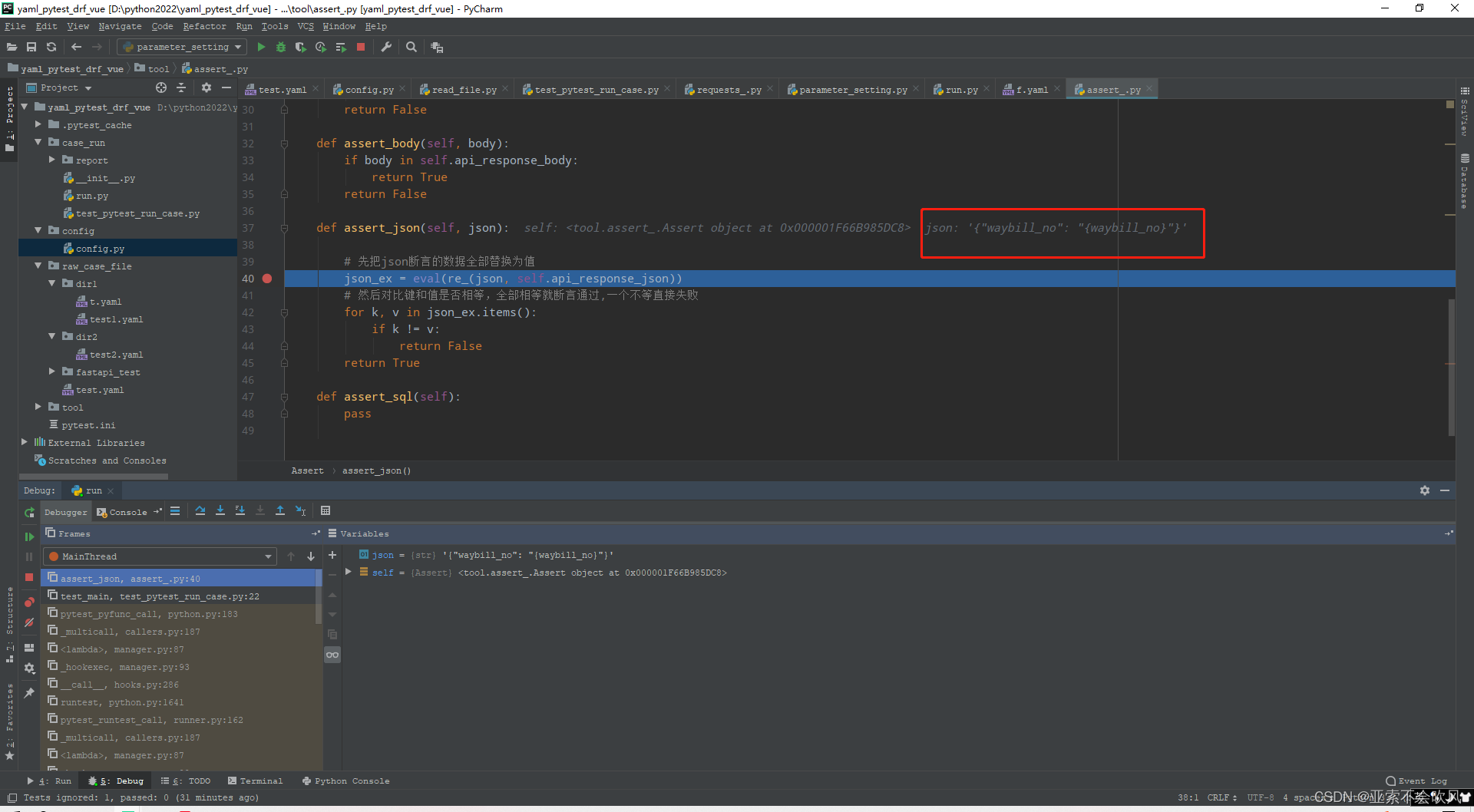Screen dimensions: 1474x812
Task: Toggle the watches glasses icon in Variables
Action: coord(332,655)
